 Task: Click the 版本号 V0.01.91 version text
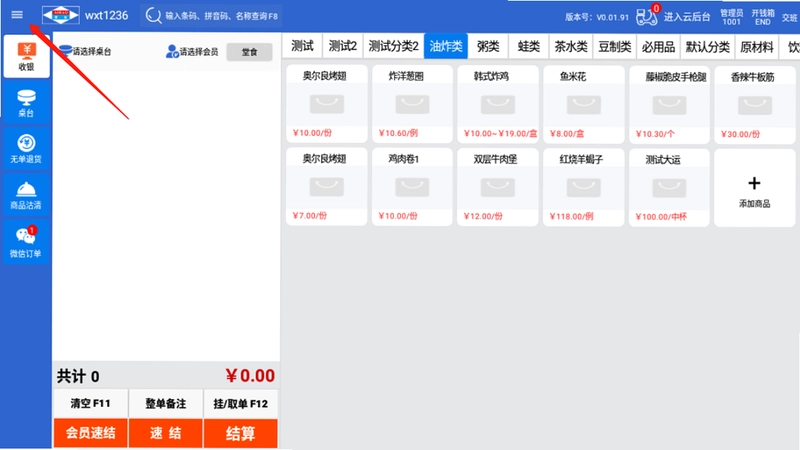pos(596,17)
